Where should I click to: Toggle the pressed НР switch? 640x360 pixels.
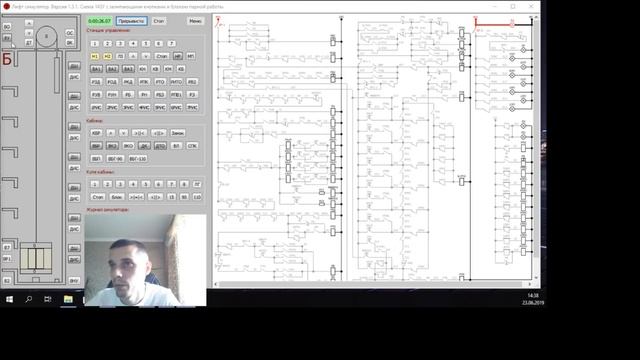point(178,56)
